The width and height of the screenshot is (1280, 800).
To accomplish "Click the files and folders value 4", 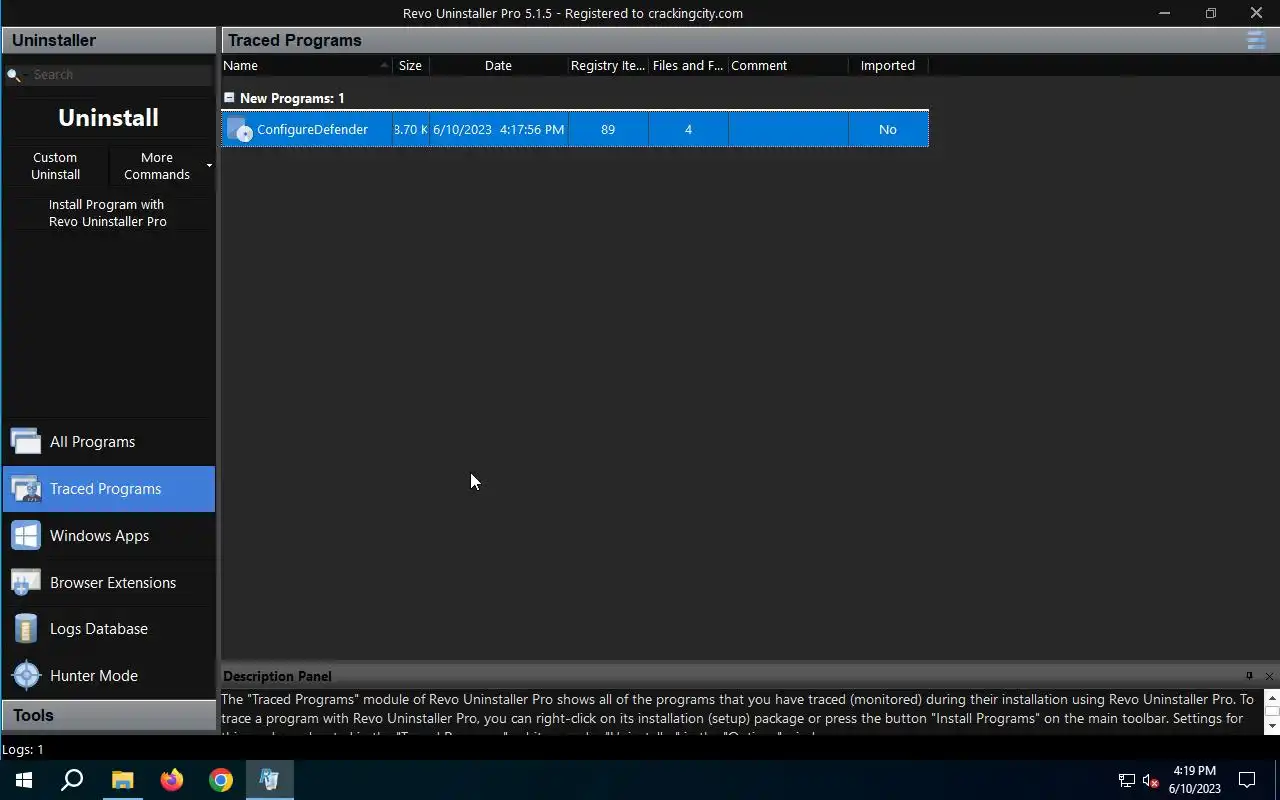I will [688, 129].
